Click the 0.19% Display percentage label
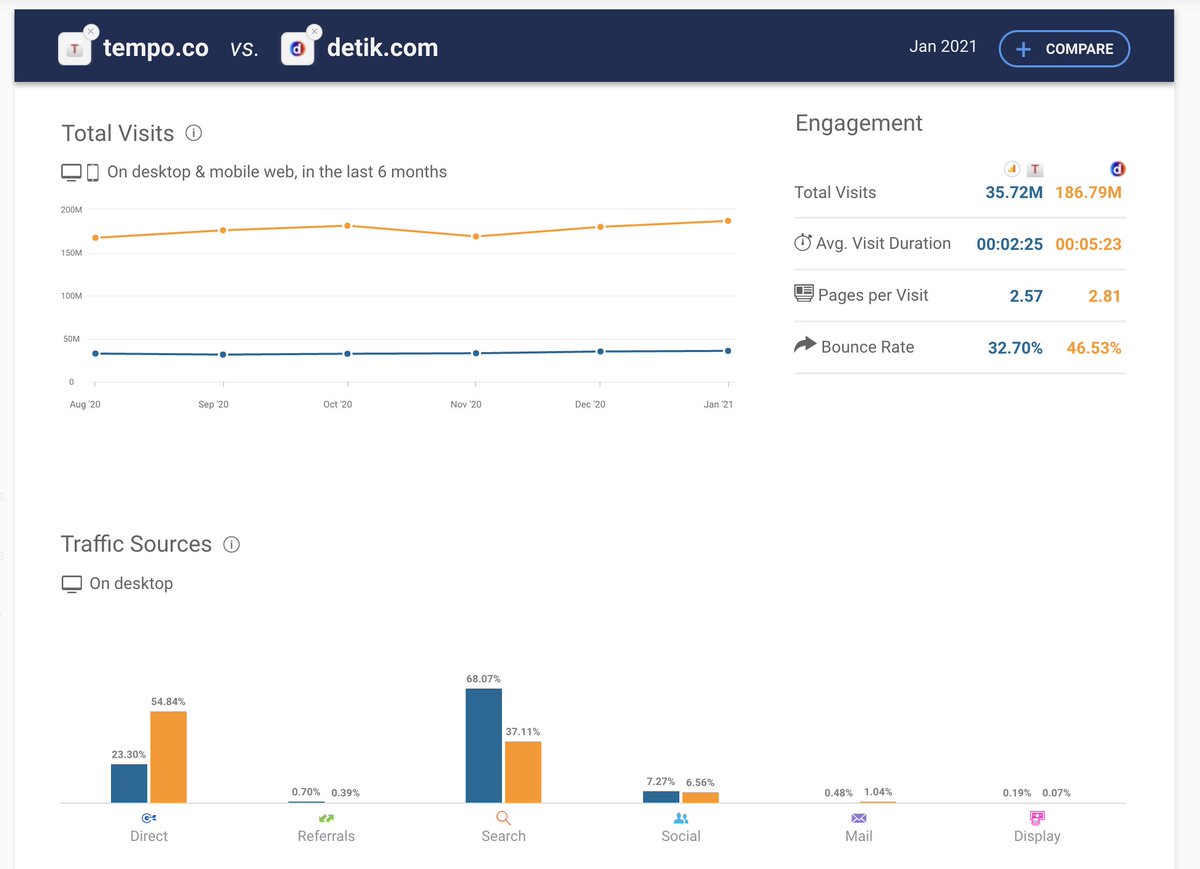Screen dimensions: 1200x869 tap(1017, 793)
